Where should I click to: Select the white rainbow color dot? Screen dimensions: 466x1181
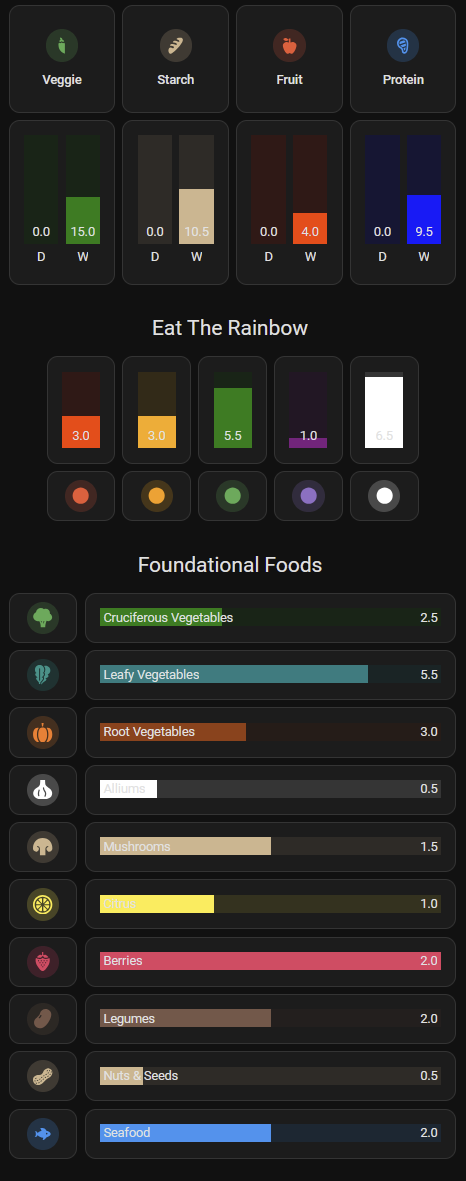pyautogui.click(x=384, y=496)
